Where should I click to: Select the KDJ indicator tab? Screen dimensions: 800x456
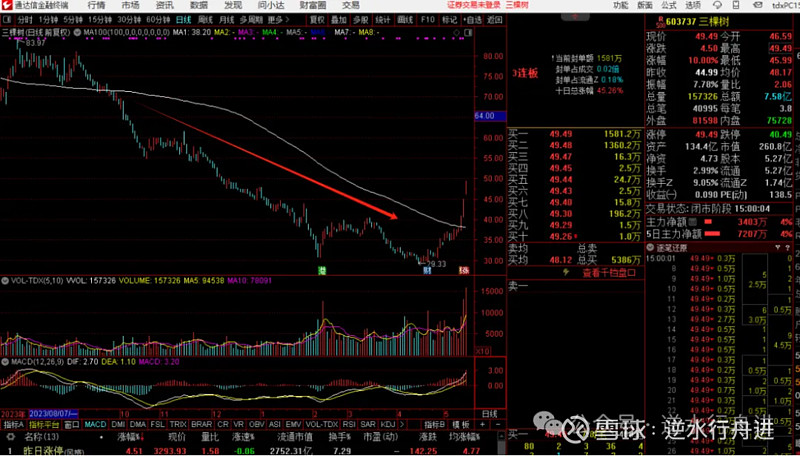click(x=388, y=424)
